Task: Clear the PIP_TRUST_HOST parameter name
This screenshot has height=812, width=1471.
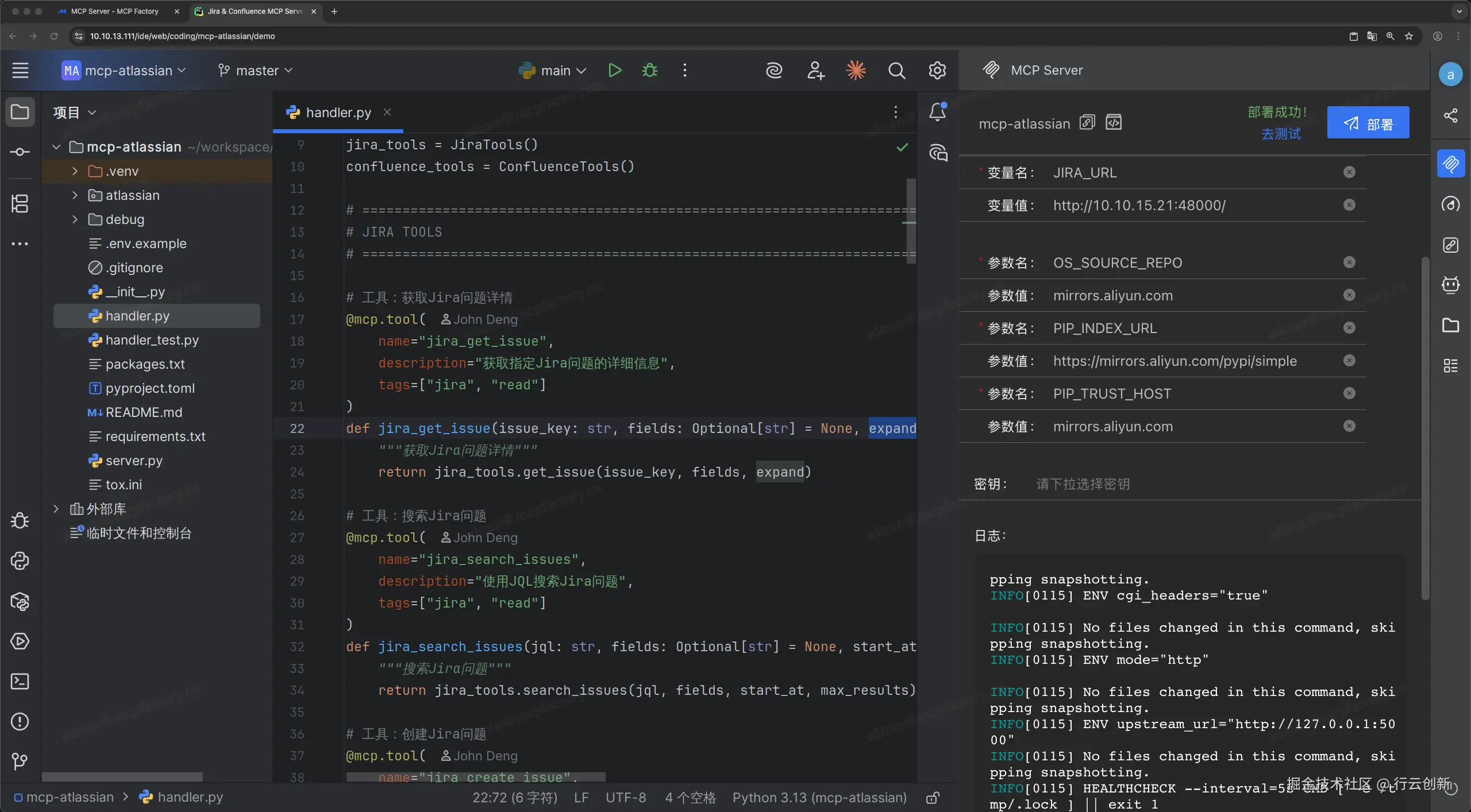Action: pos(1349,393)
